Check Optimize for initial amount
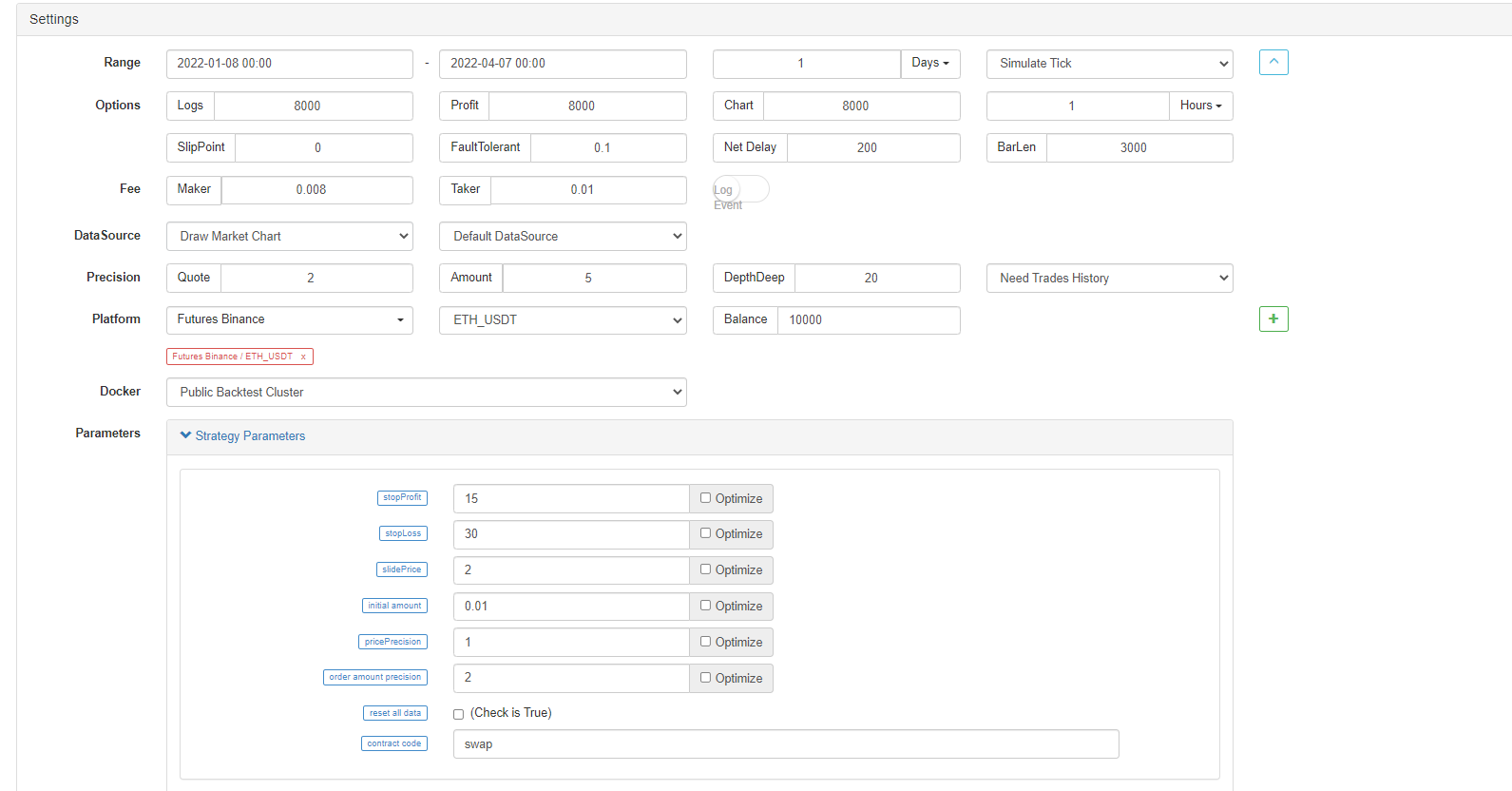1512x791 pixels. tap(706, 606)
